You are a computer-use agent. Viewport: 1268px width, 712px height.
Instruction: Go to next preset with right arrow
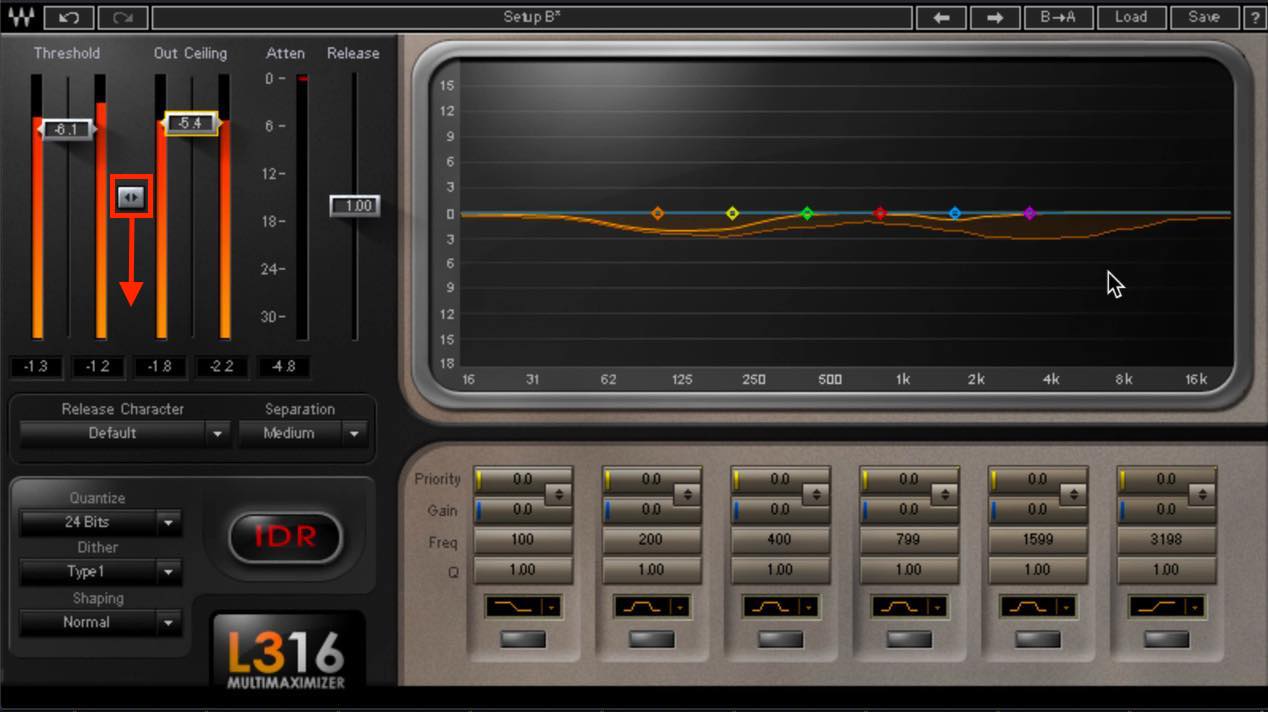click(x=995, y=17)
